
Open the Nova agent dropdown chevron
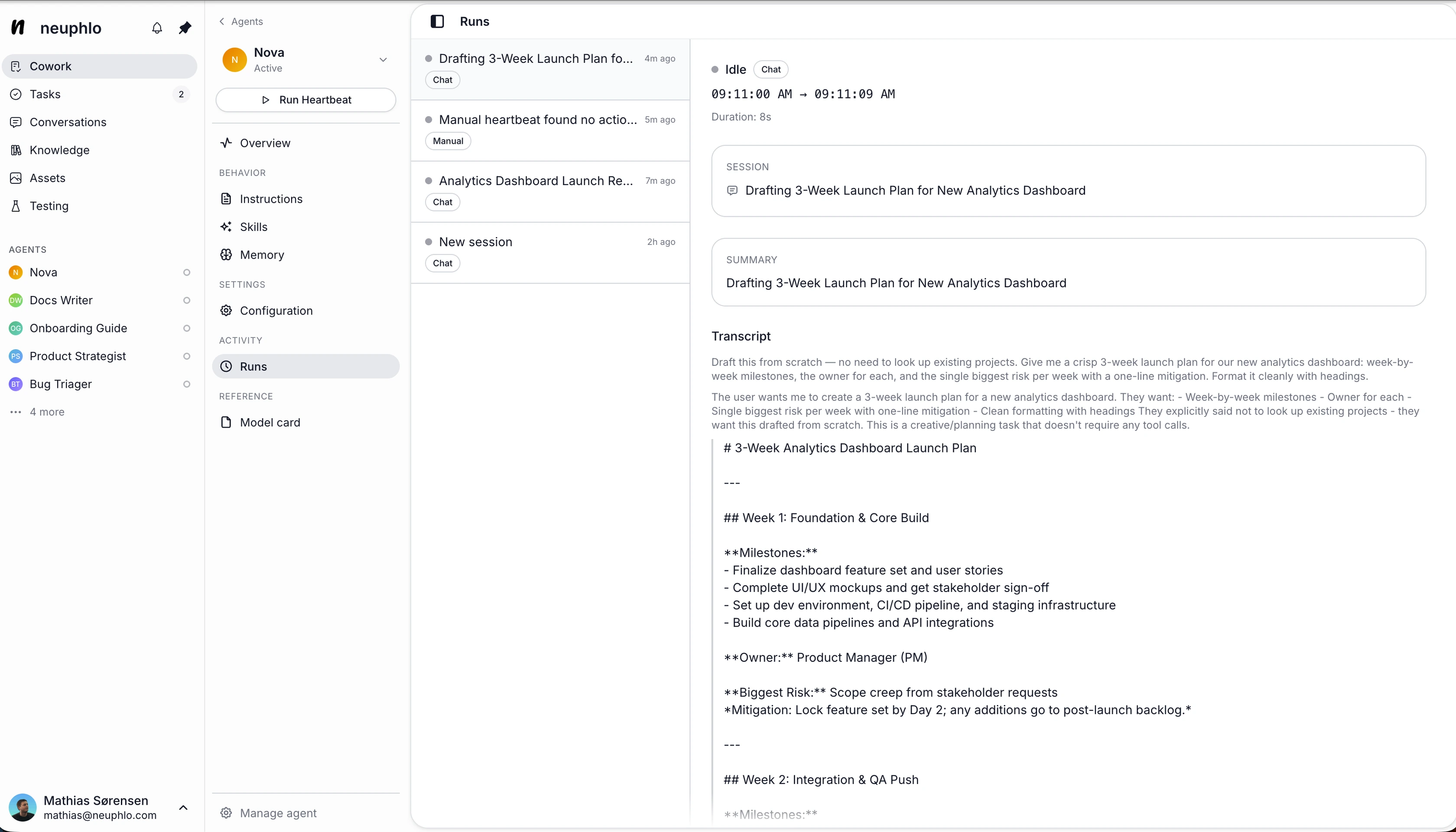click(383, 60)
